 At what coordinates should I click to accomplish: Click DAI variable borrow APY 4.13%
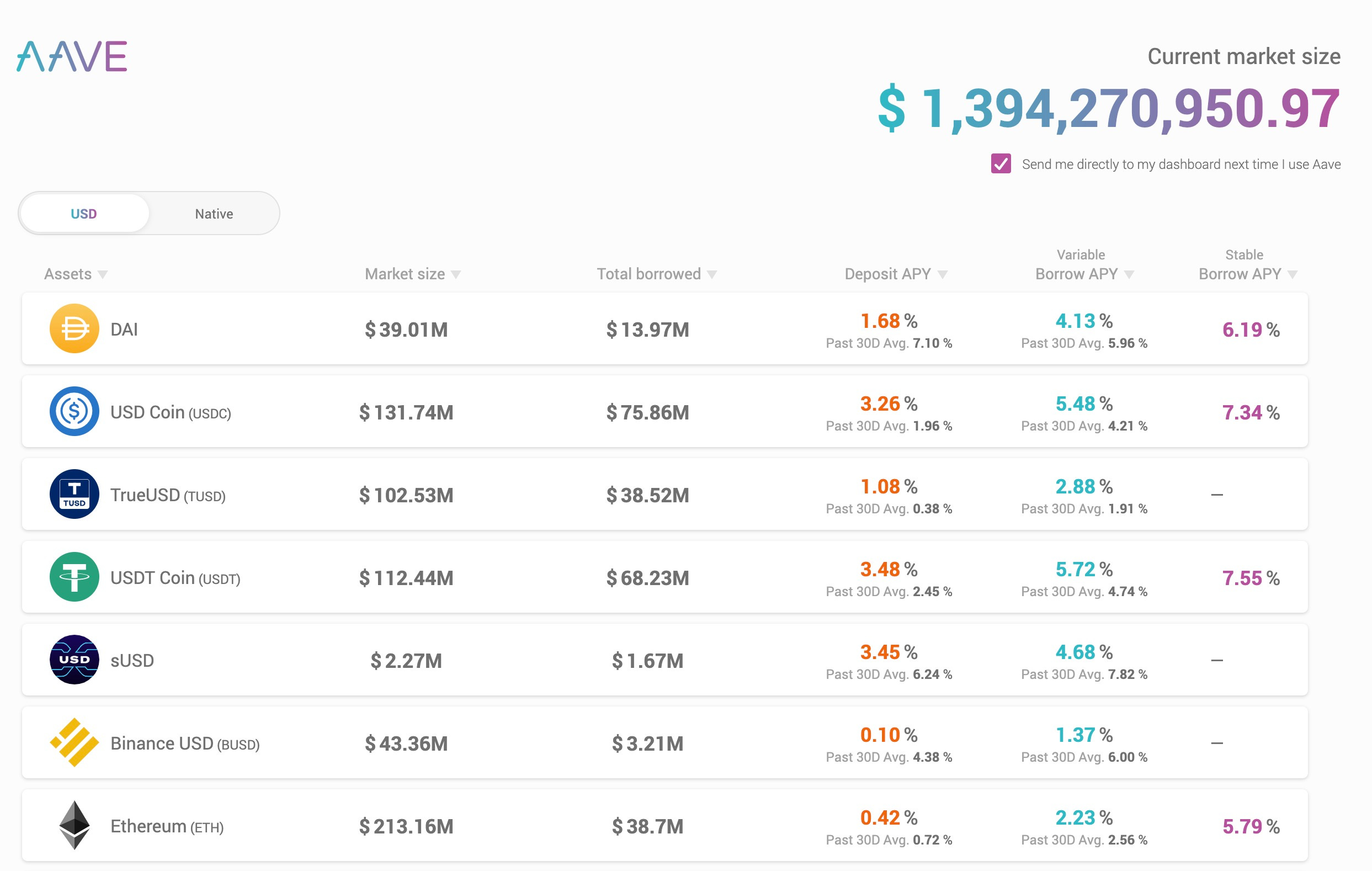click(x=1084, y=321)
